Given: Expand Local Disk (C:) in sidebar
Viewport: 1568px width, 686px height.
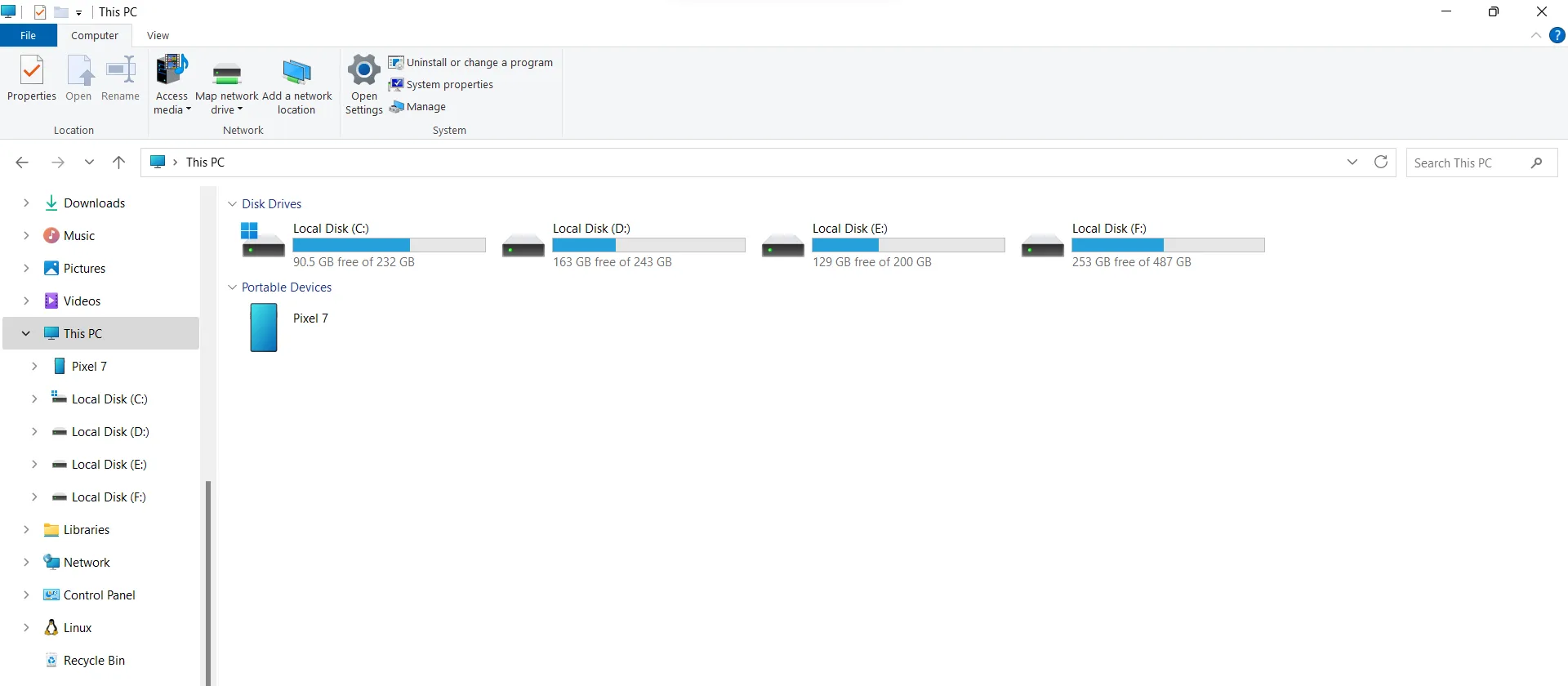Looking at the screenshot, I should 34,399.
